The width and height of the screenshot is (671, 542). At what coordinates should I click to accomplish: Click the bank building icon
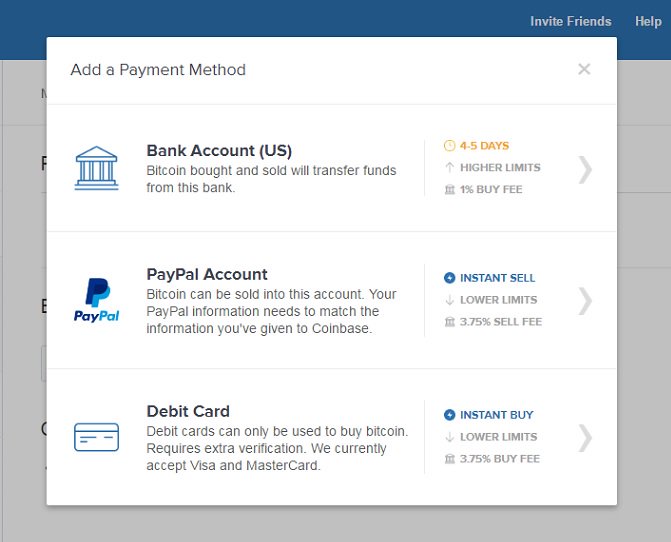pos(96,168)
